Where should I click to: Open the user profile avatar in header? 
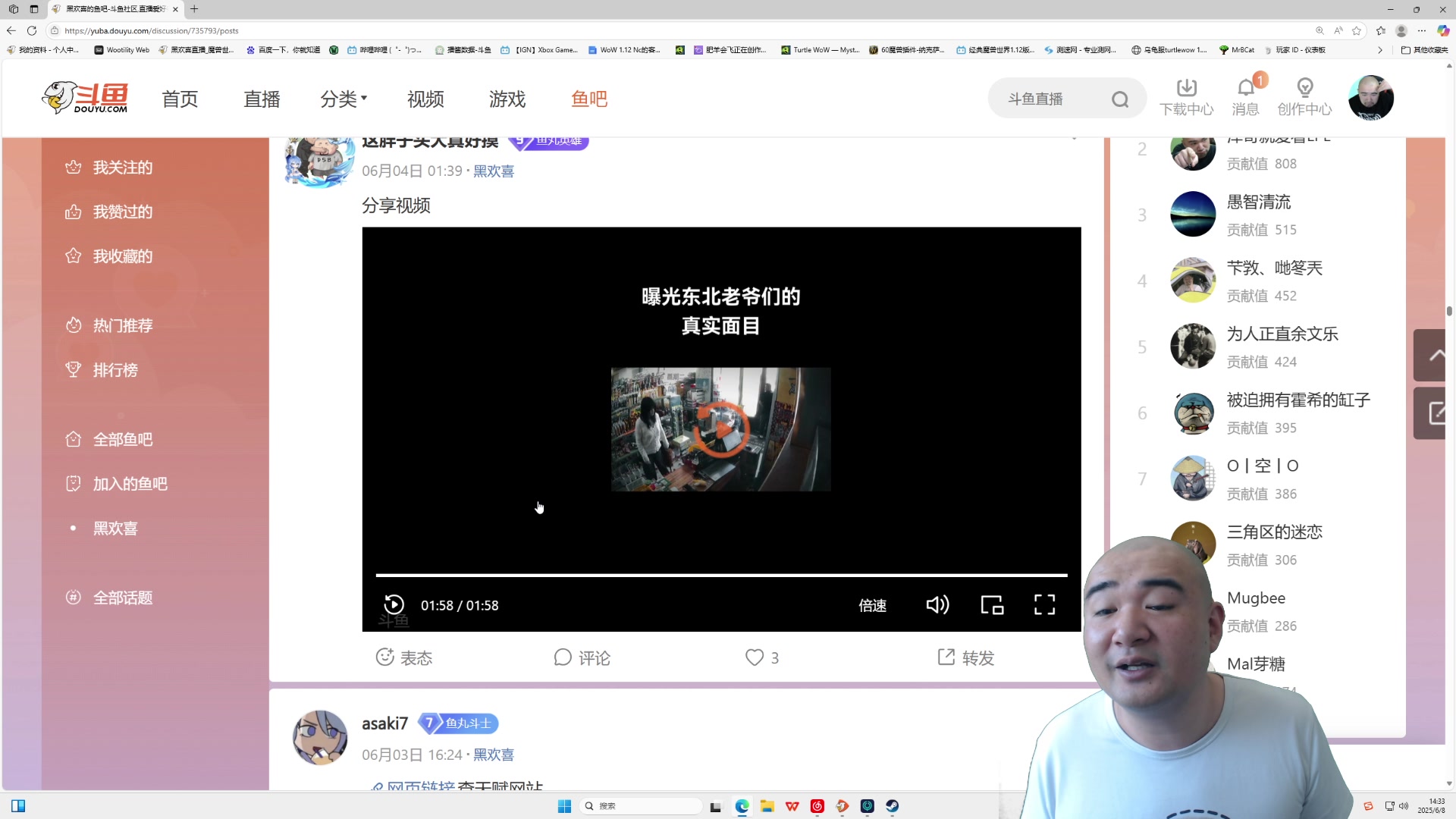1371,98
